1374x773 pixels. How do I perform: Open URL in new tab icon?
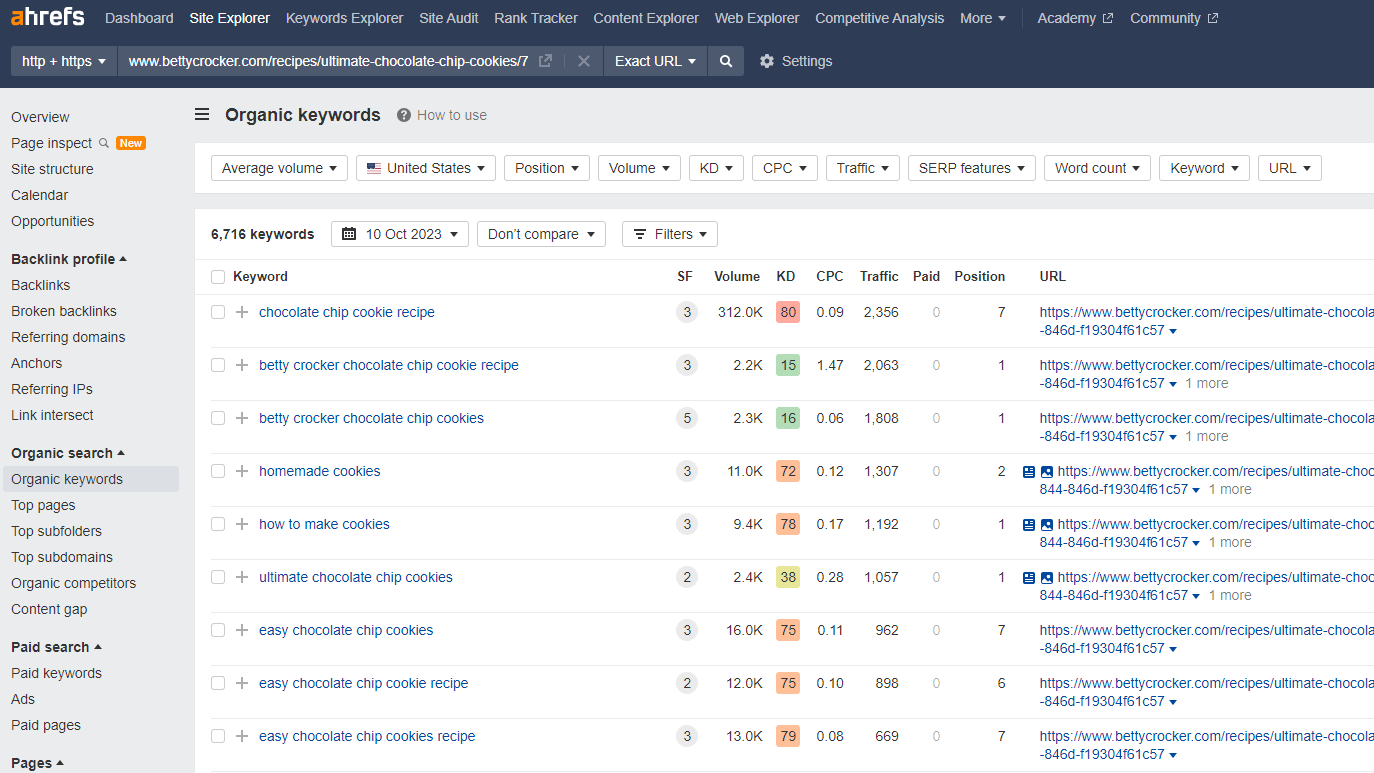[x=545, y=61]
